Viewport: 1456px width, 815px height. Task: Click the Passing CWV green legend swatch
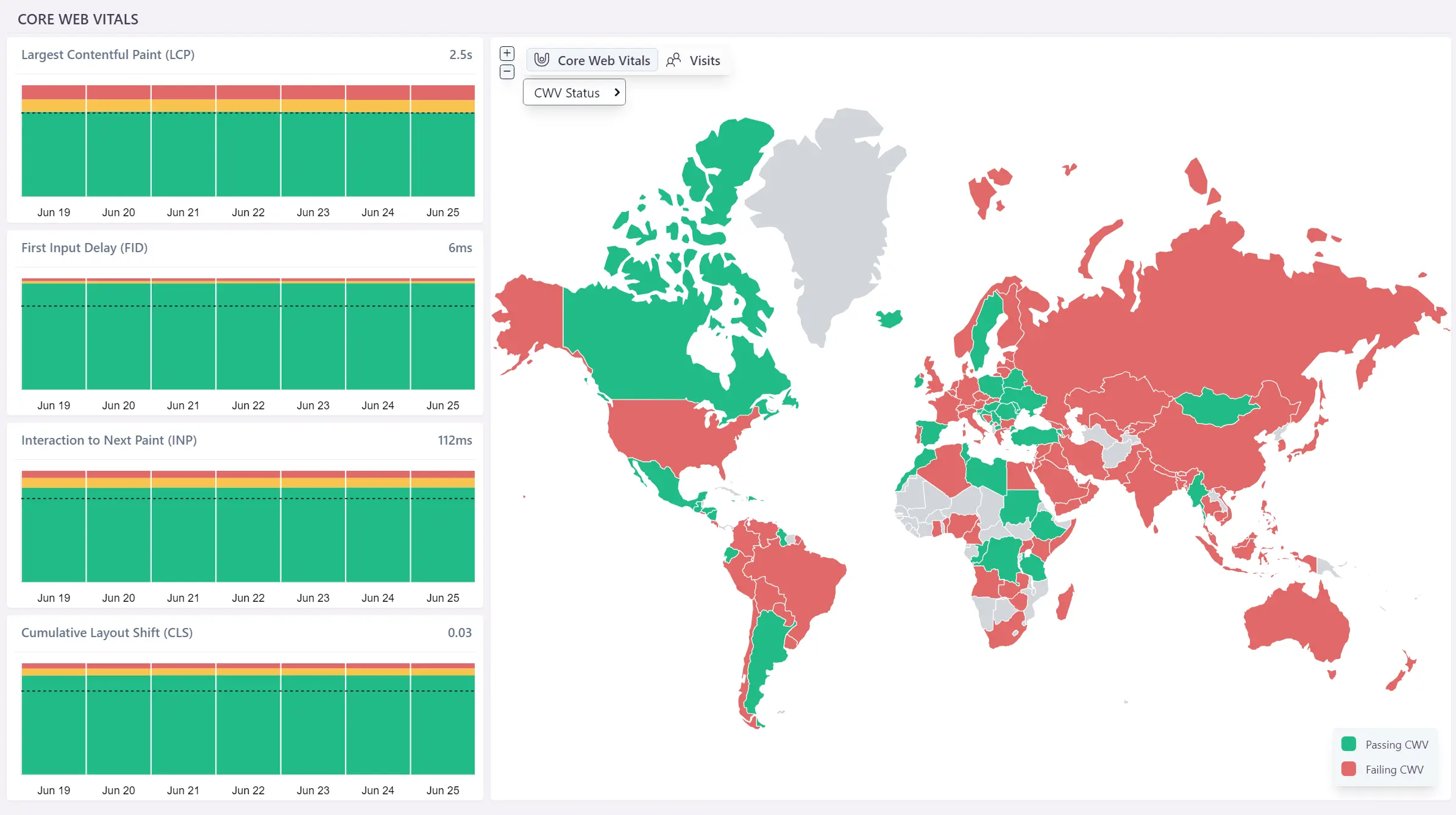[1349, 744]
